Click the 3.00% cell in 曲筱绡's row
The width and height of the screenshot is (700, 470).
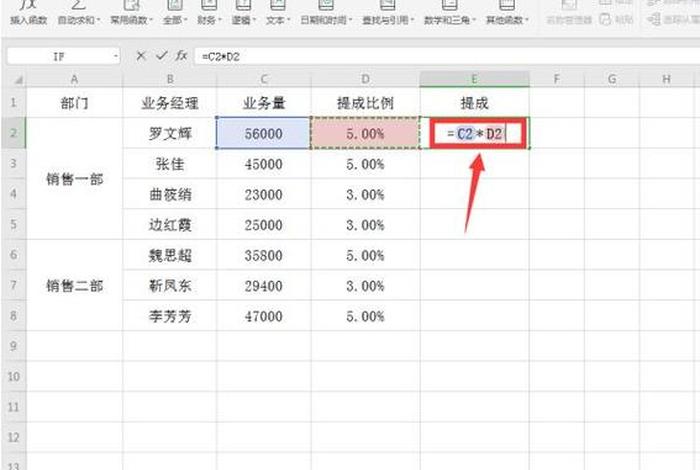point(365,194)
